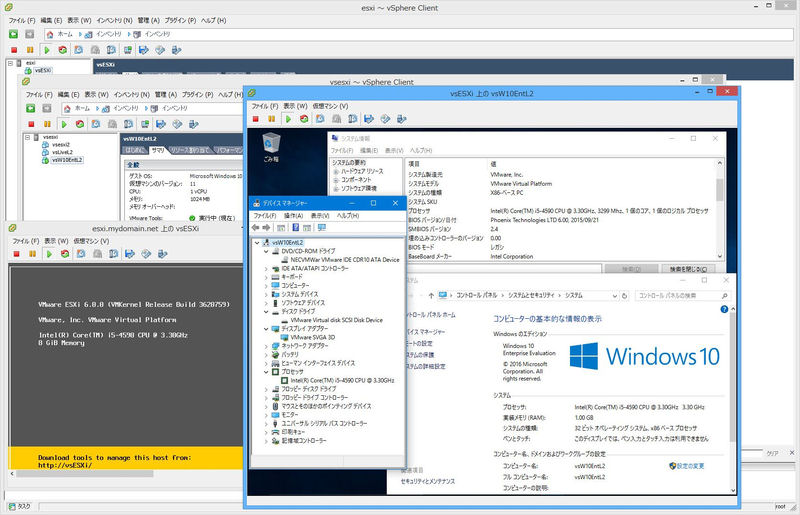Open 表示 menu in esxi.mydomain.net vsESXi console

coord(56,240)
